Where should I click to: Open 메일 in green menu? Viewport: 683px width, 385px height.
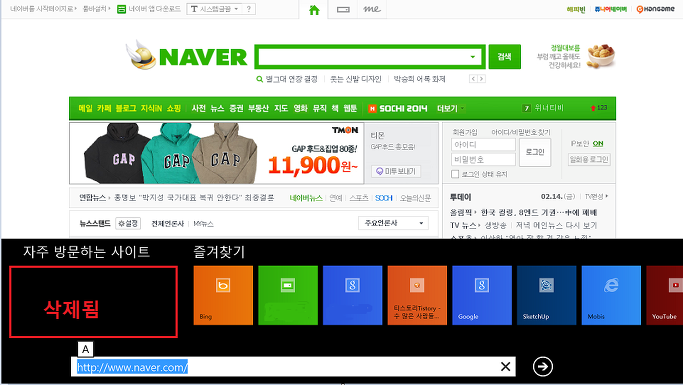point(85,108)
